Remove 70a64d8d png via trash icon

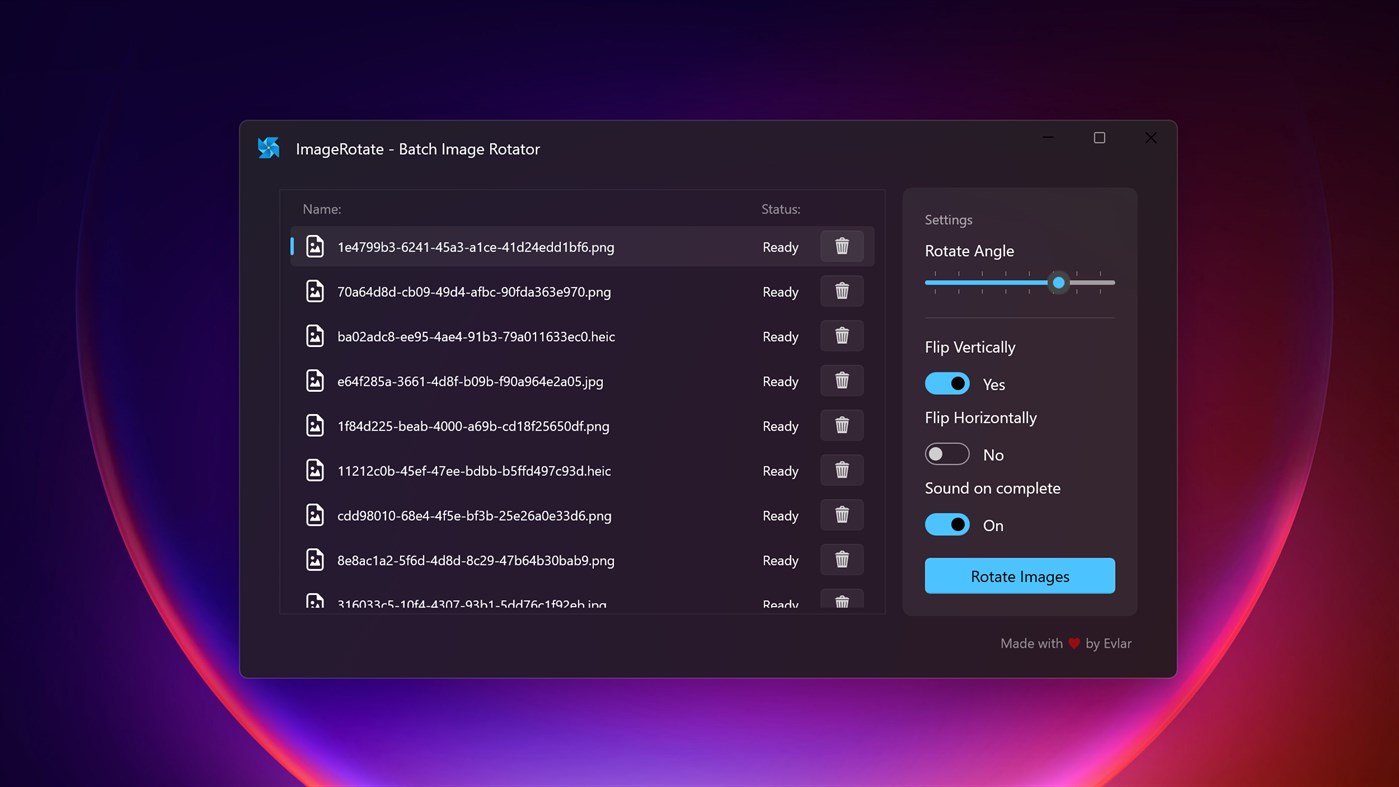[x=841, y=291]
